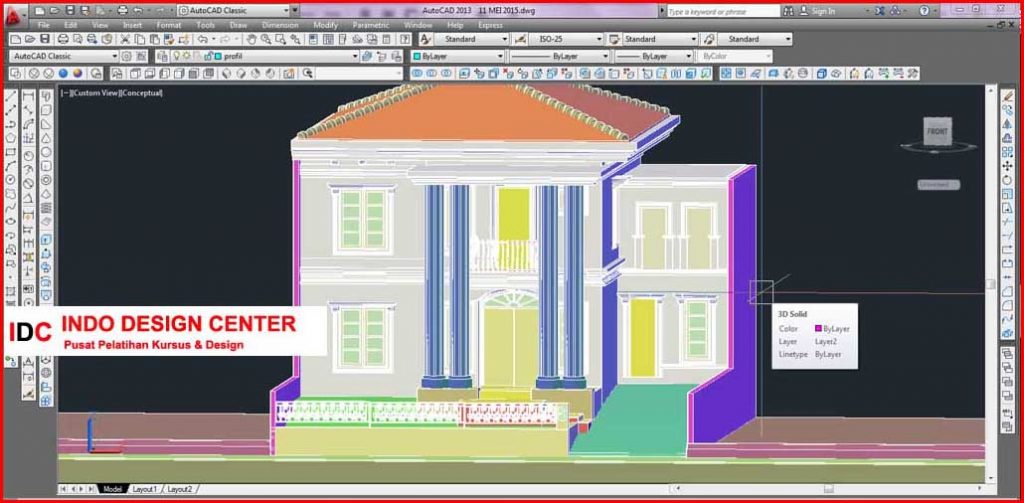Open the toolbar AutoCAD Classic workspace dropdown
Image resolution: width=1024 pixels, height=503 pixels.
tap(64, 56)
